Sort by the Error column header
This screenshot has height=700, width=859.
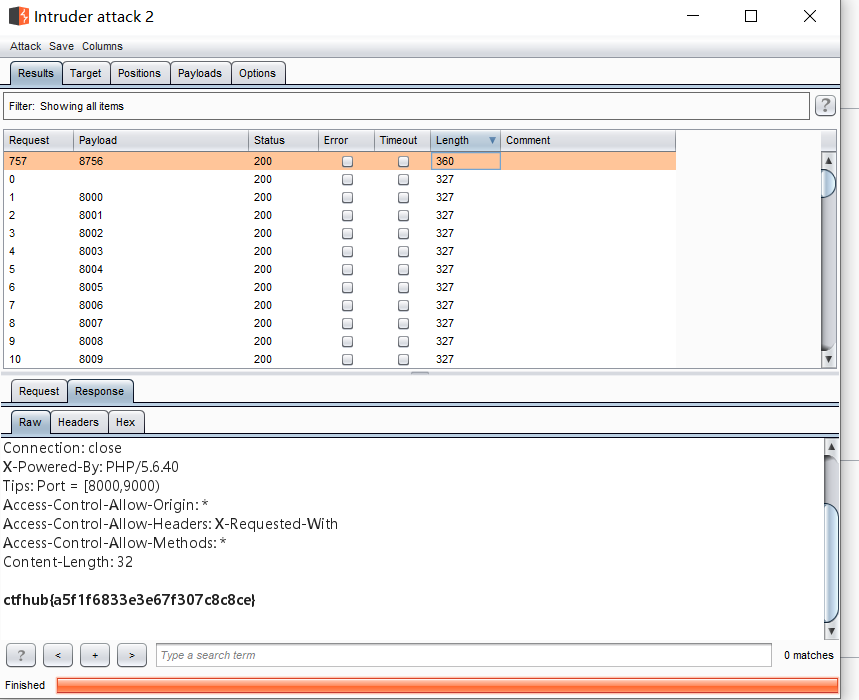coord(346,140)
